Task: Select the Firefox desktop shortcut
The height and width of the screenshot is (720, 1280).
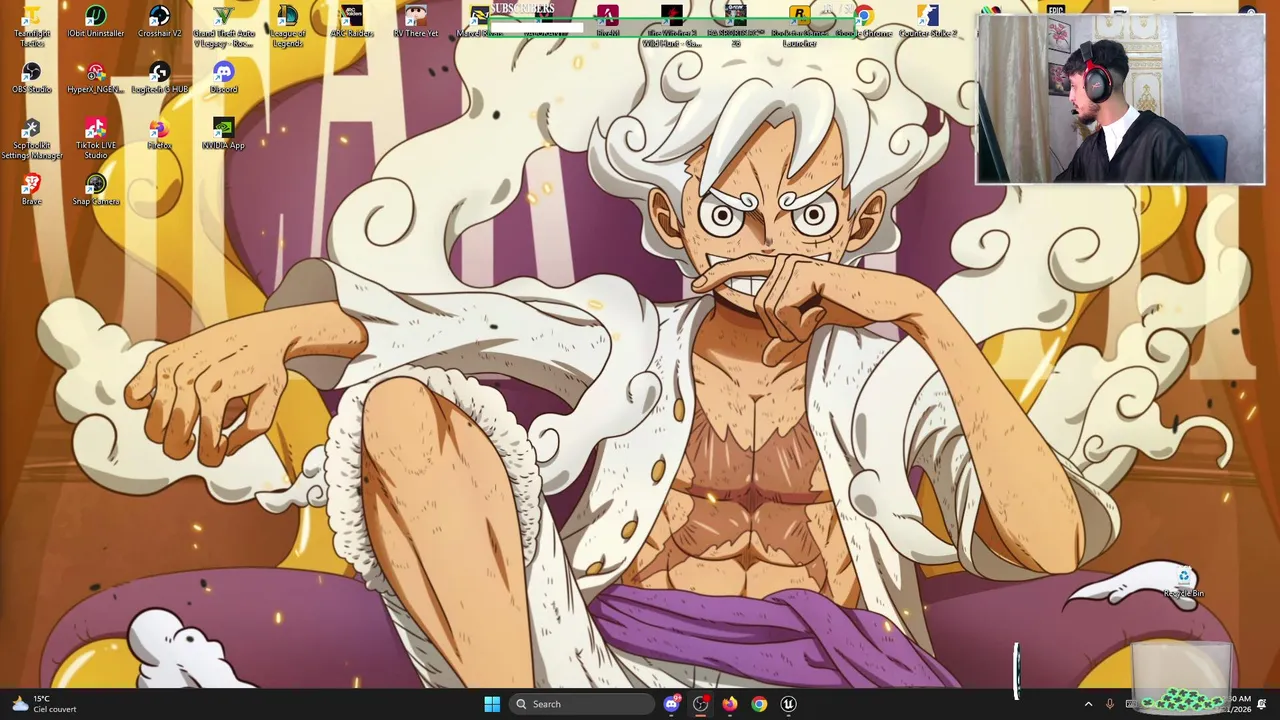Action: pyautogui.click(x=160, y=135)
